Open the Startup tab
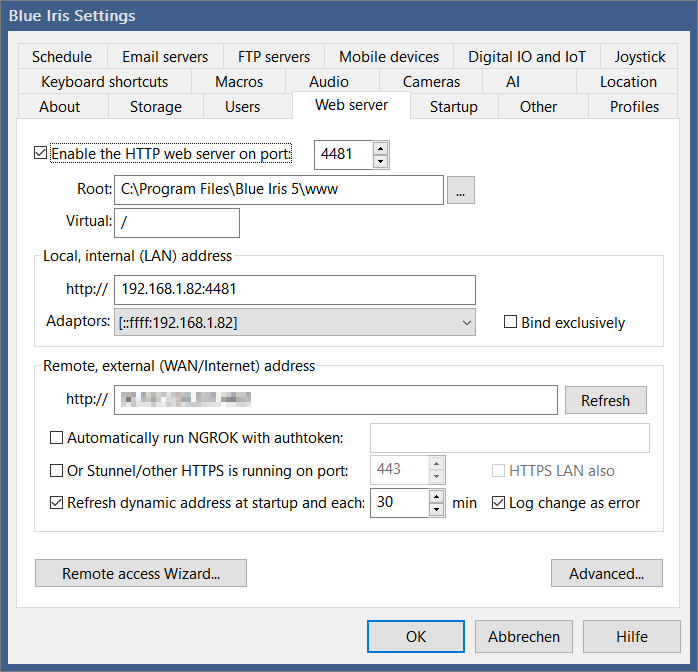The image size is (698, 672). coord(454,106)
